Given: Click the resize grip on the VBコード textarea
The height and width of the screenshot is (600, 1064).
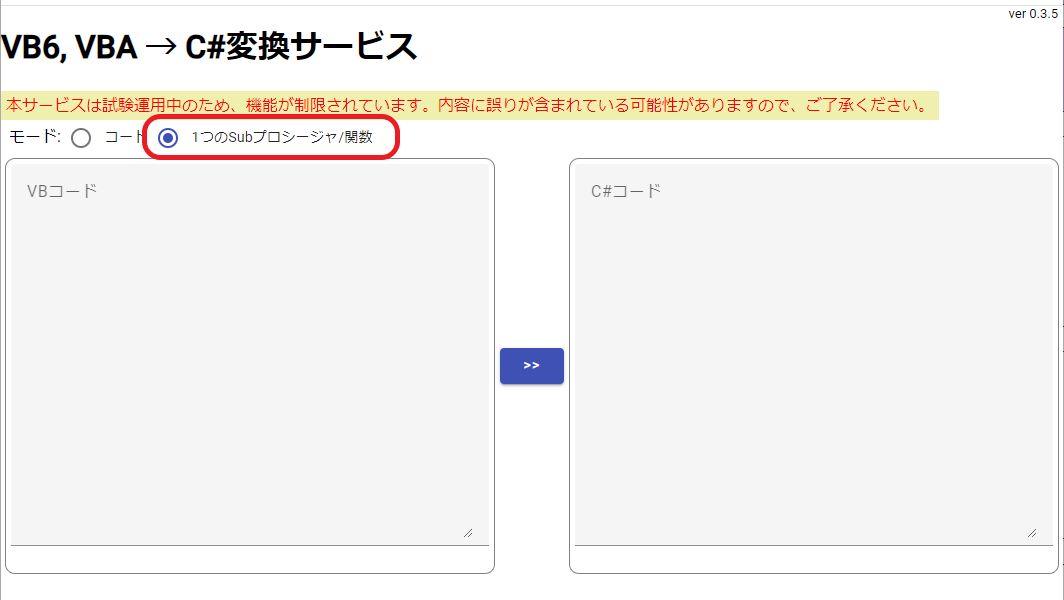Looking at the screenshot, I should (467, 535).
